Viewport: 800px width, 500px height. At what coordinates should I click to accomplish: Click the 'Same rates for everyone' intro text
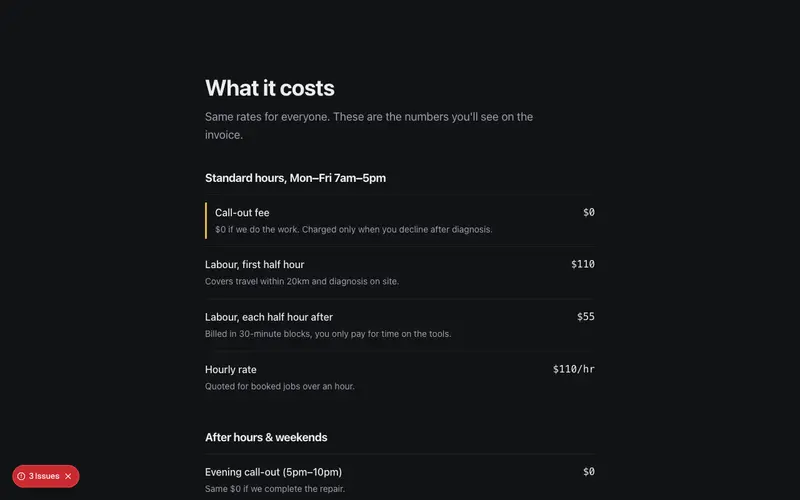[x=369, y=126]
